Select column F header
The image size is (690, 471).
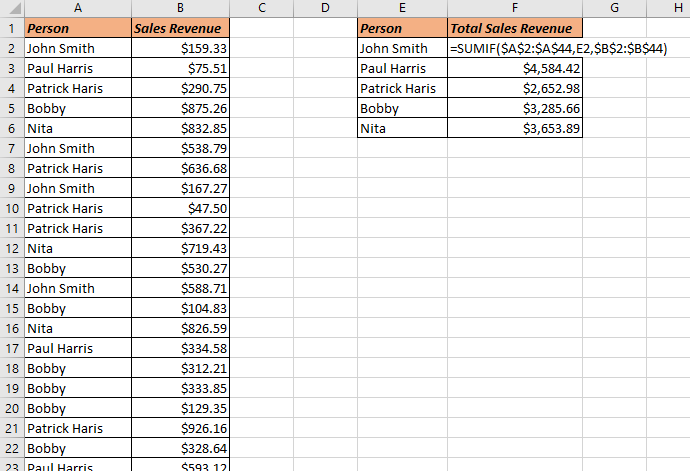pyautogui.click(x=514, y=9)
